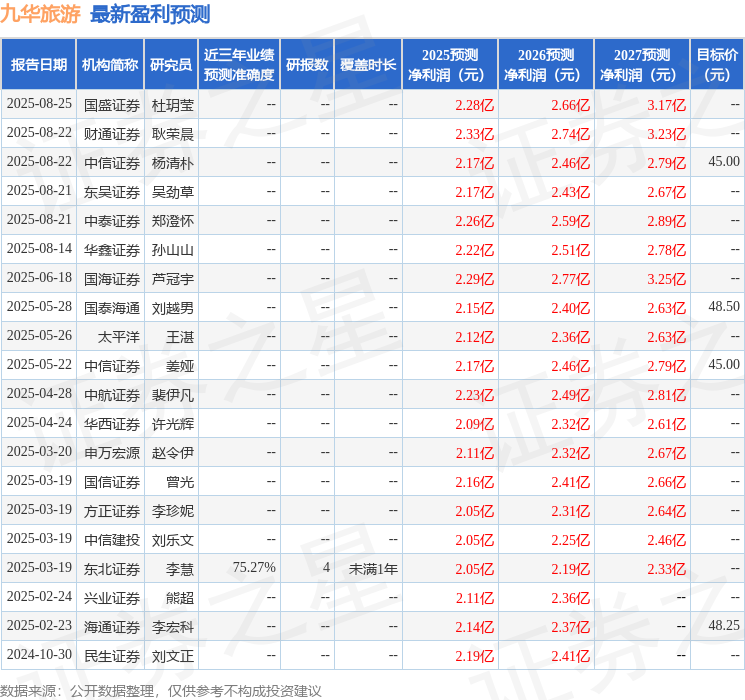The height and width of the screenshot is (700, 745).
Task: Click analyst name 刘乐文
Action: [172, 540]
